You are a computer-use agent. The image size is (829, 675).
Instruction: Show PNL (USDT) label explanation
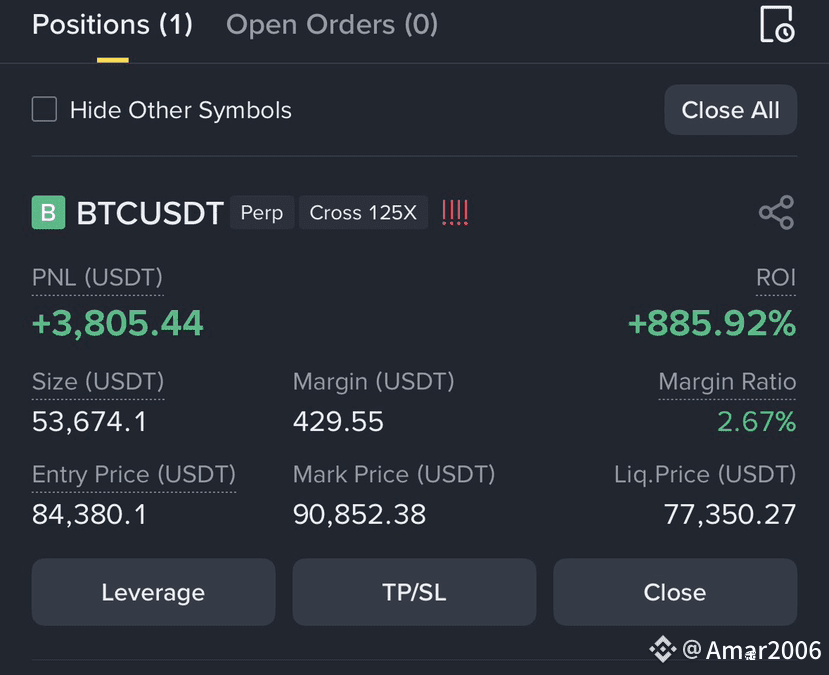pyautogui.click(x=97, y=278)
